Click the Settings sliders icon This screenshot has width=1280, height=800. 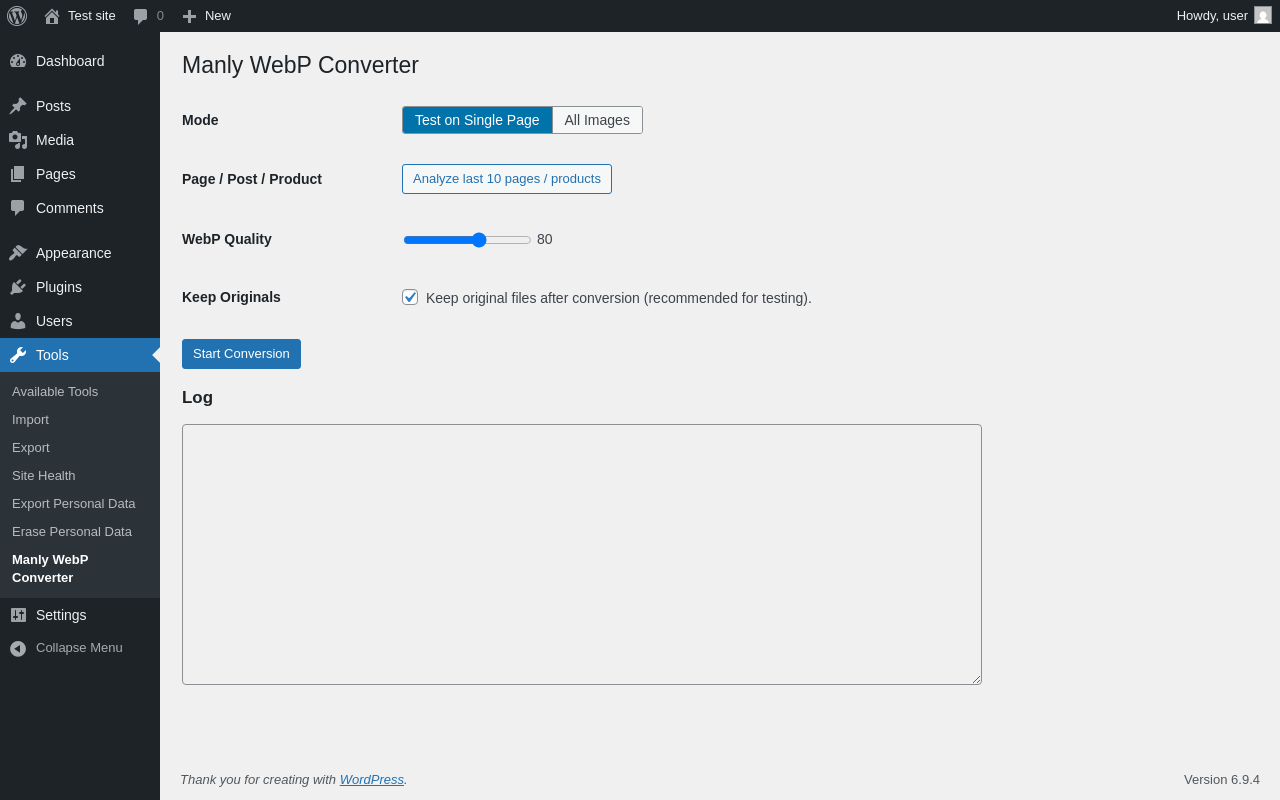click(18, 615)
